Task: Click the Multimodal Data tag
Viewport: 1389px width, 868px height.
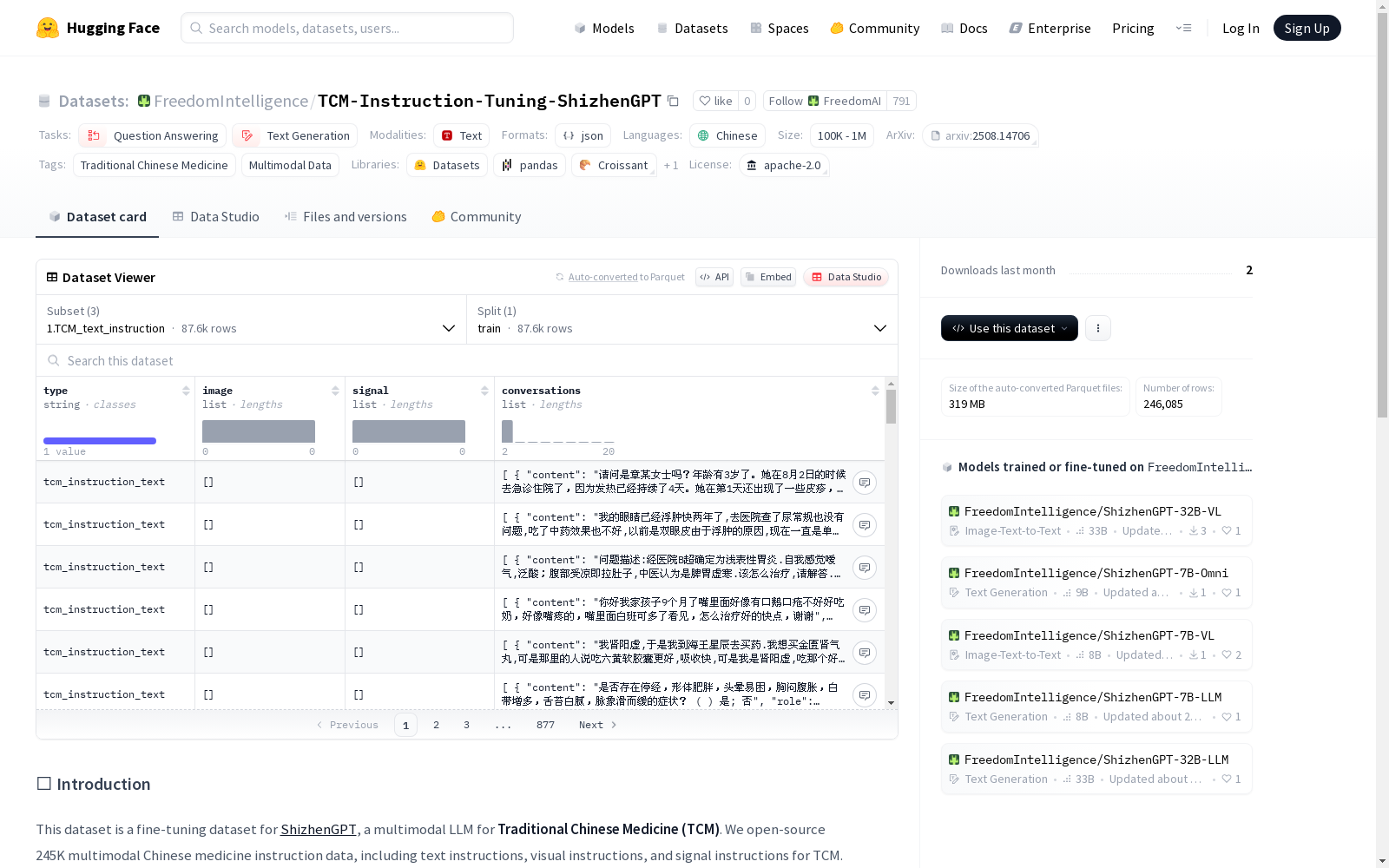Action: 290,165
